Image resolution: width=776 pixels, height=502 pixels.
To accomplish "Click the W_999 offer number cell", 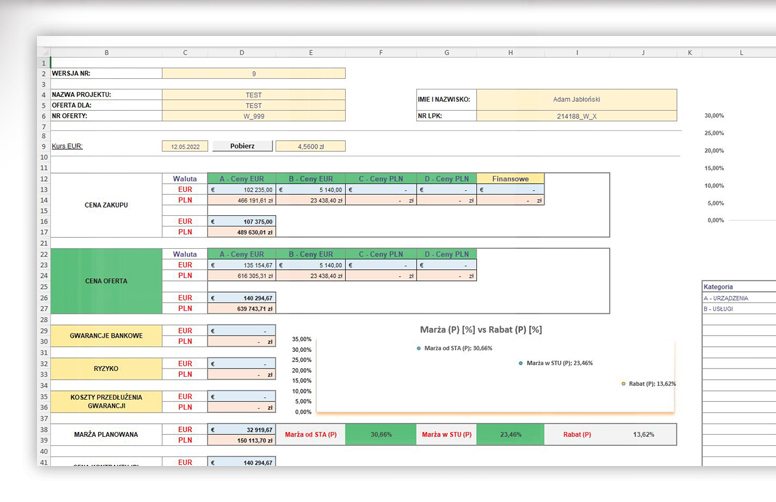I will coord(253,116).
